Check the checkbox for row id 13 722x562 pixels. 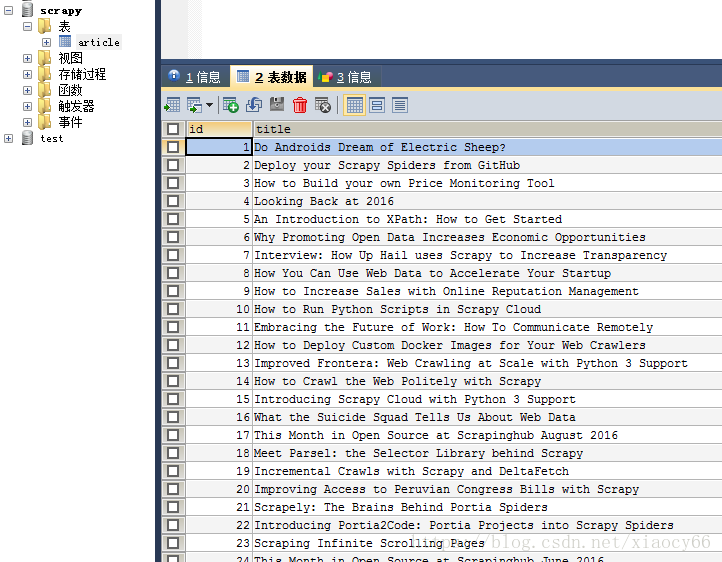[x=173, y=363]
